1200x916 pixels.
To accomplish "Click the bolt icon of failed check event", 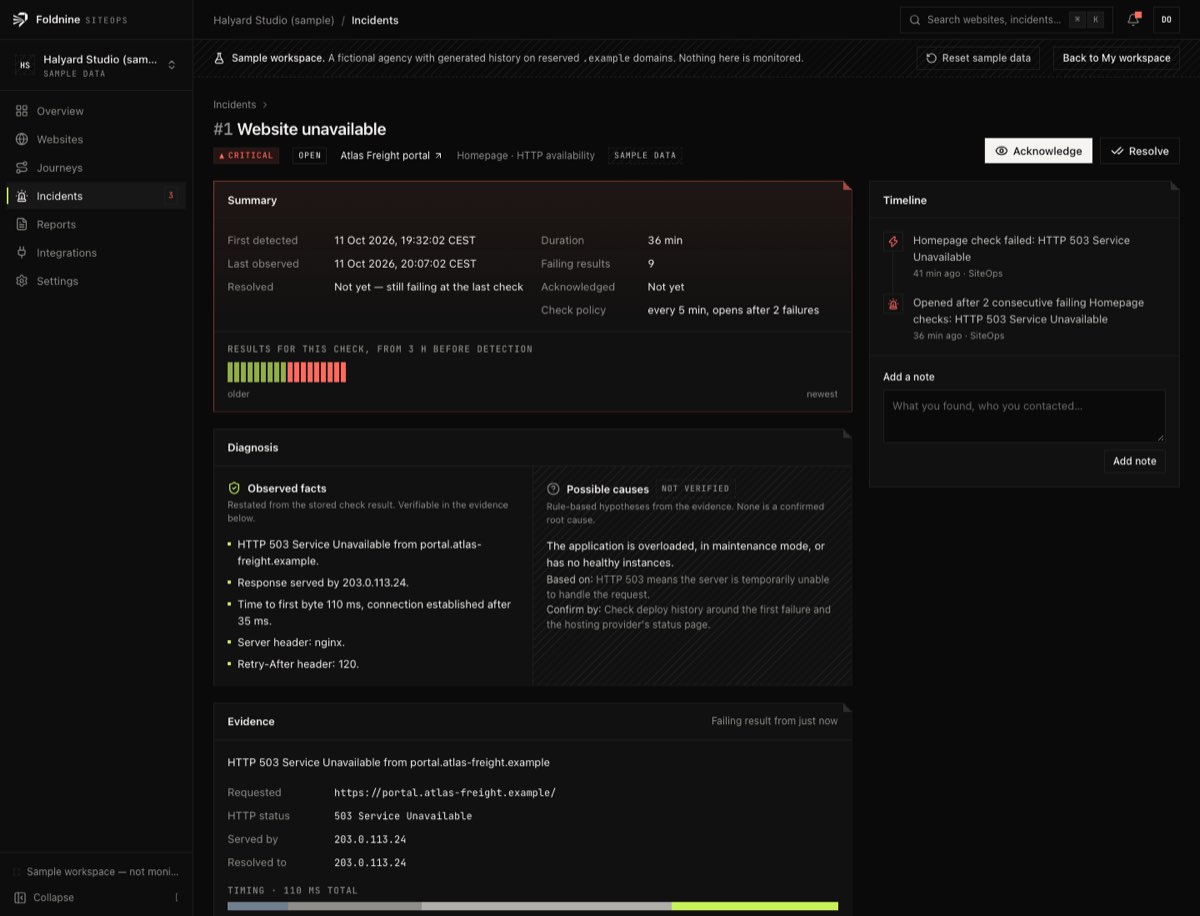I will click(x=893, y=241).
